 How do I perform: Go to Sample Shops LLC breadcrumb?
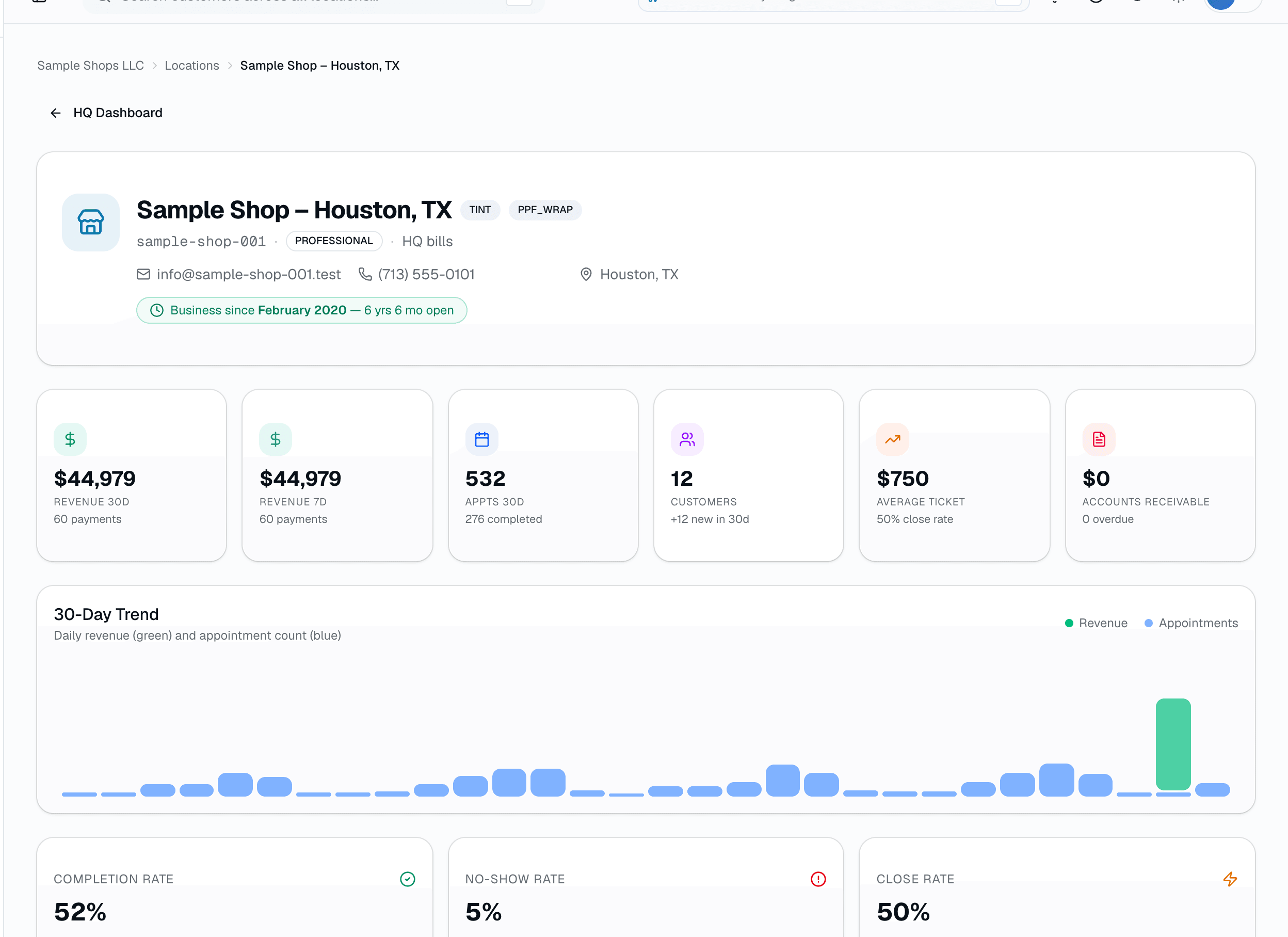tap(90, 66)
